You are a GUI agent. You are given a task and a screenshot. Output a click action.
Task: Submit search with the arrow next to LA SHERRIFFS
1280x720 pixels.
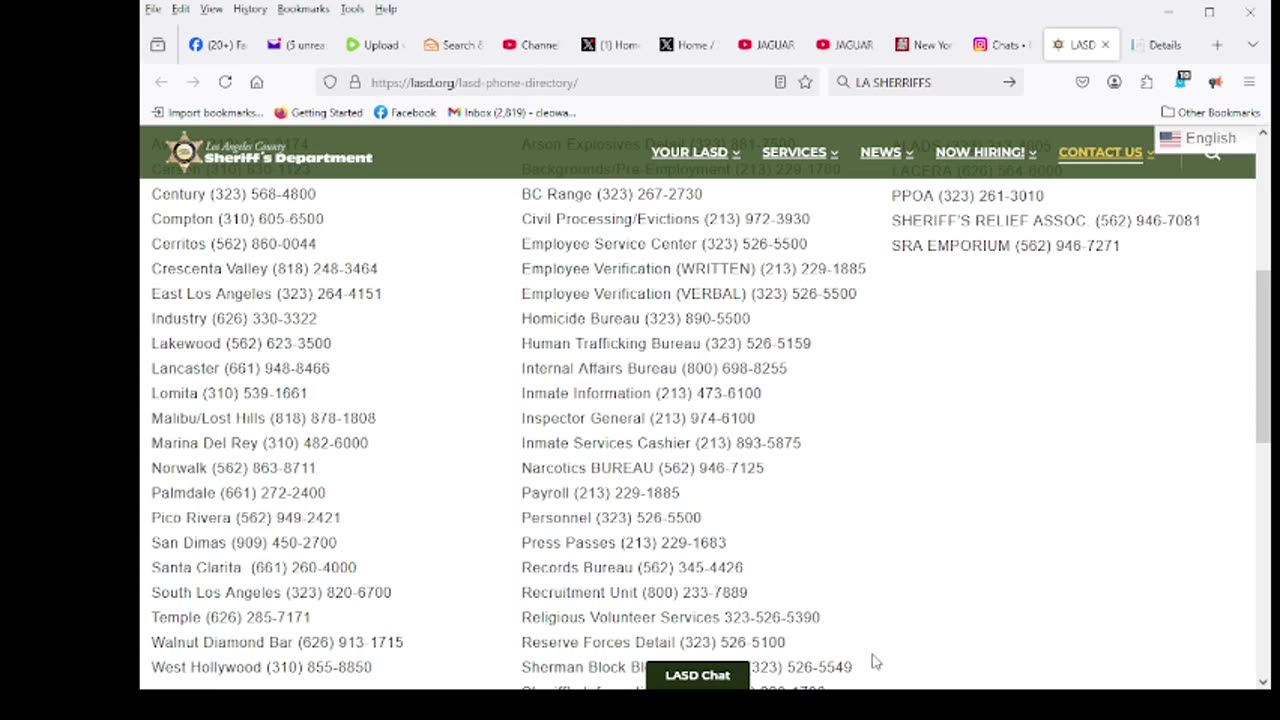[1009, 82]
